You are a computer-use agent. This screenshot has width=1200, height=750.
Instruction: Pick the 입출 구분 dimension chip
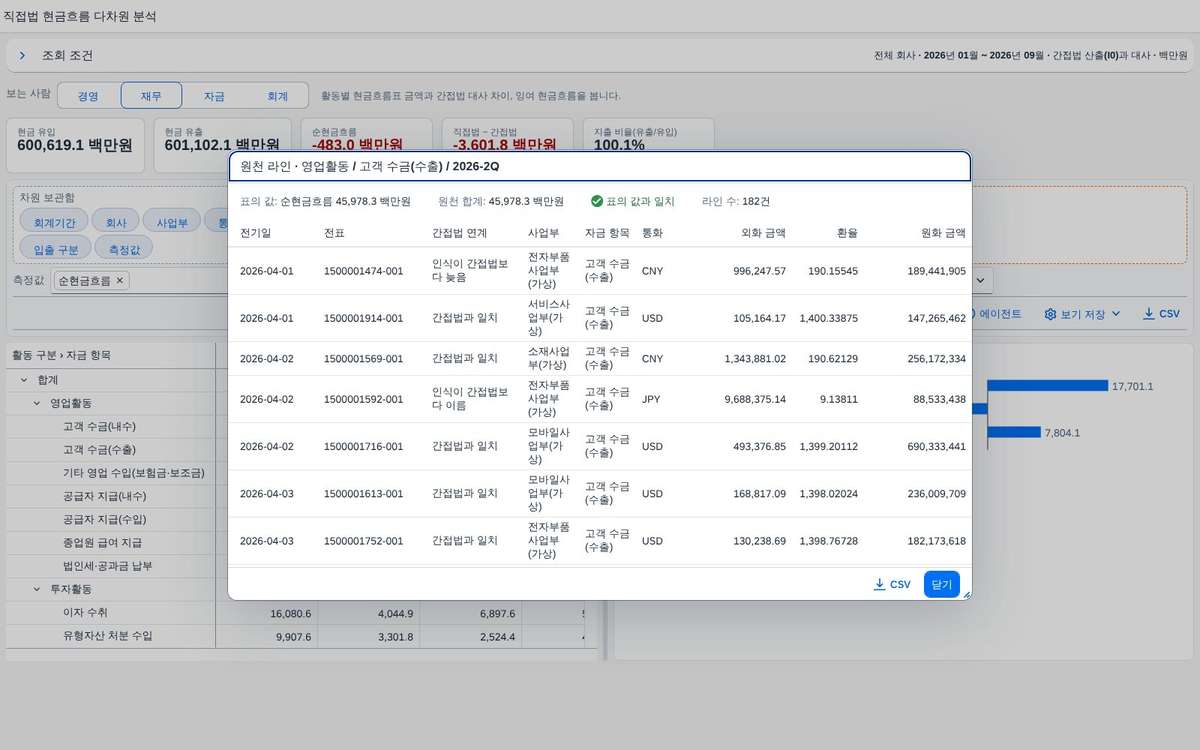coord(57,249)
